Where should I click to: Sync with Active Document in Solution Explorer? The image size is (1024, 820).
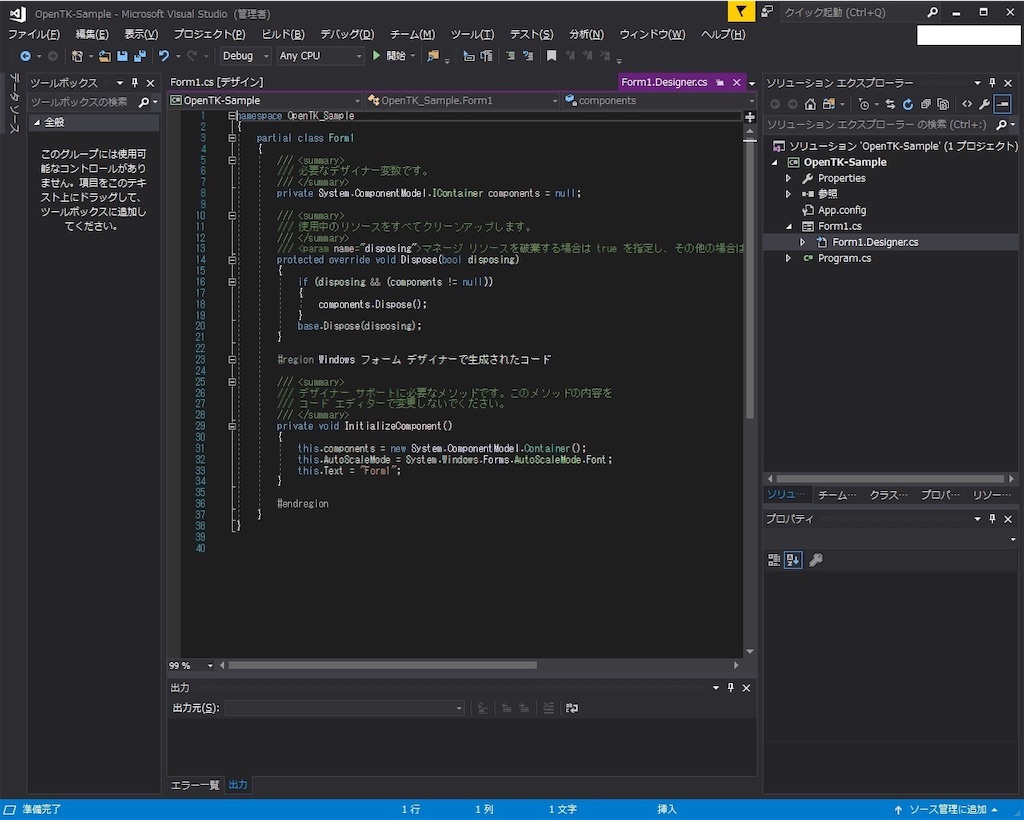coord(890,104)
